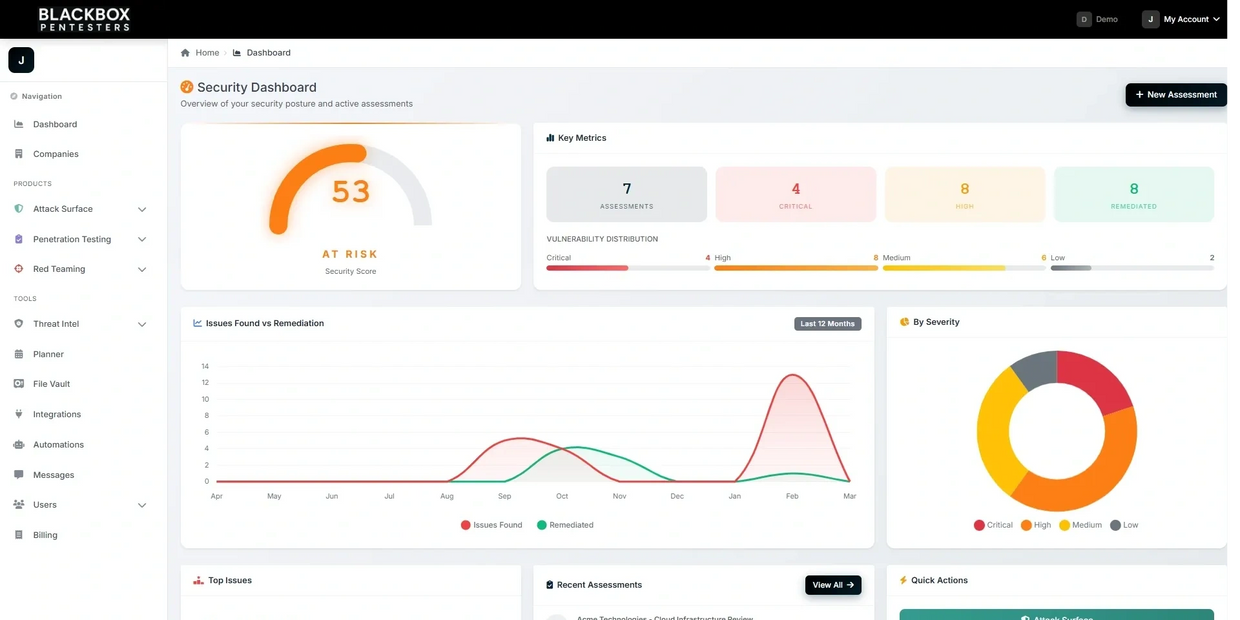
Task: Open the My Account dropdown
Action: coord(1182,19)
